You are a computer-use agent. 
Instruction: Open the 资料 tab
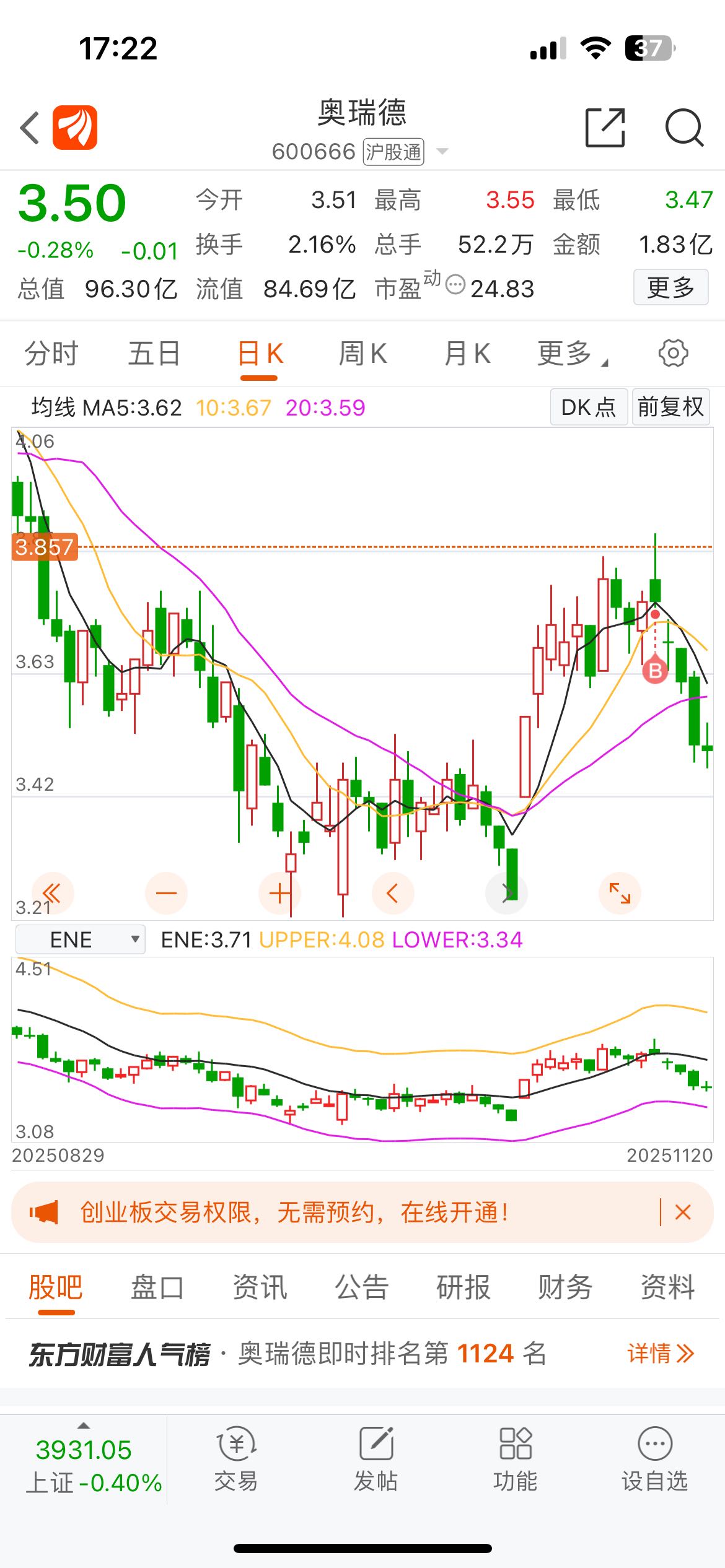[667, 1287]
